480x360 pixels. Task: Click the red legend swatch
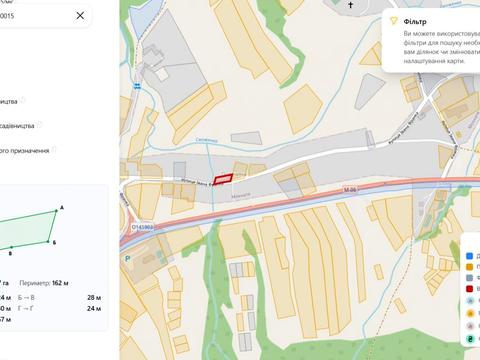point(469,289)
